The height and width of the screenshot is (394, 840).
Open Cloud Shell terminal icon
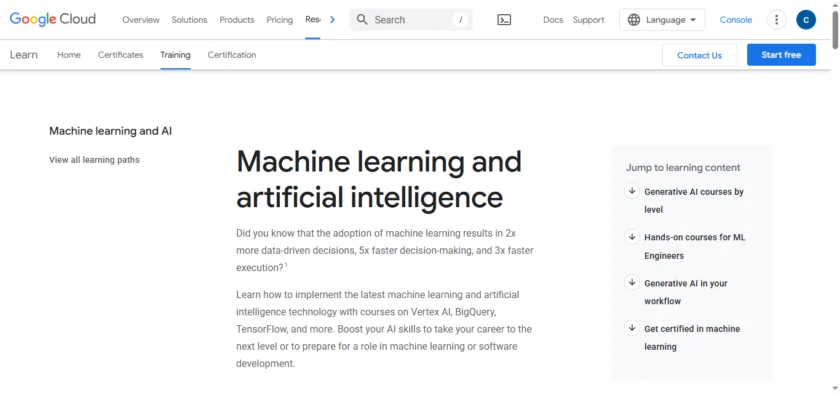504,20
